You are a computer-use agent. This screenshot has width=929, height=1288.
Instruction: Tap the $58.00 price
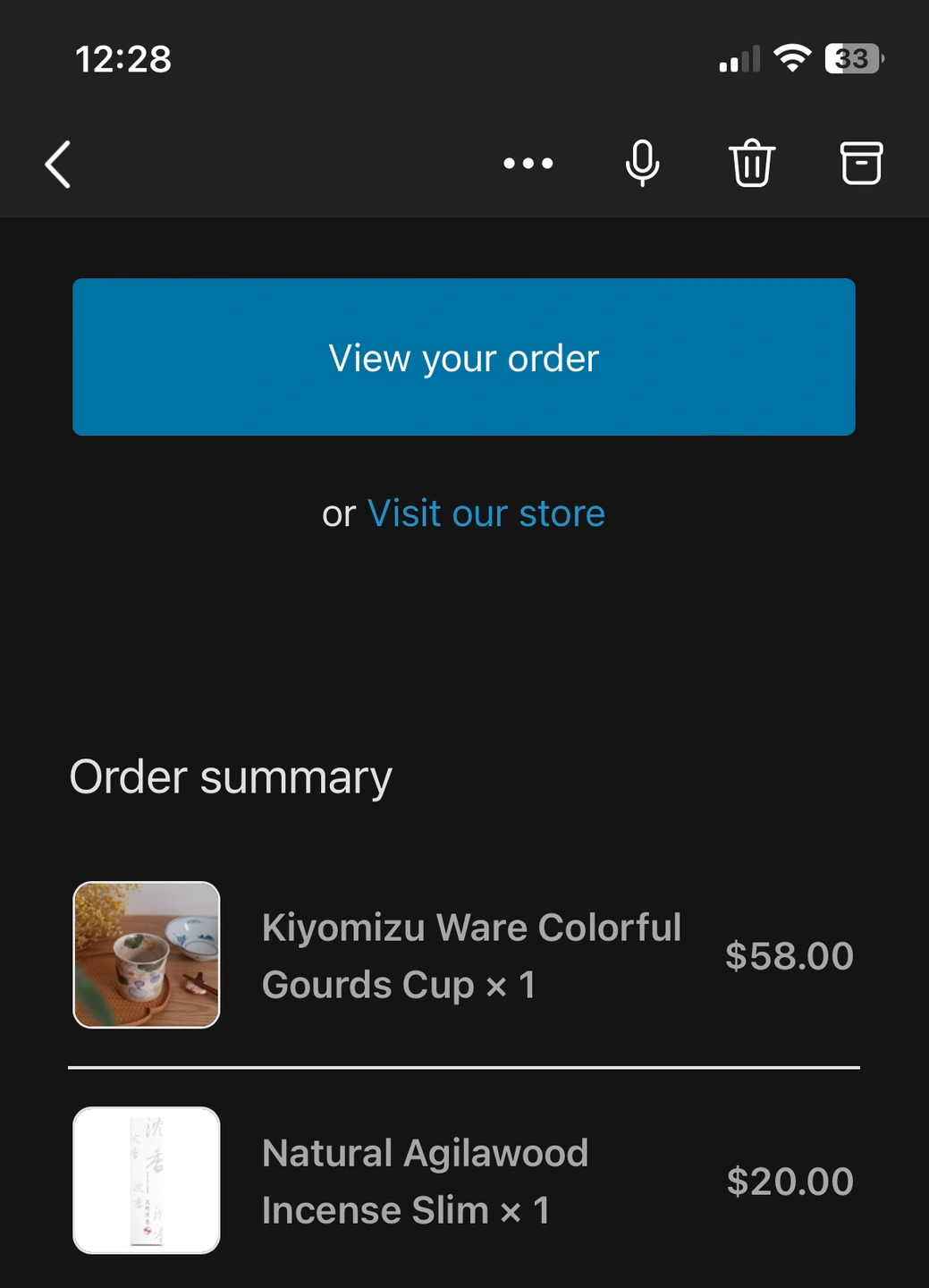coord(790,956)
